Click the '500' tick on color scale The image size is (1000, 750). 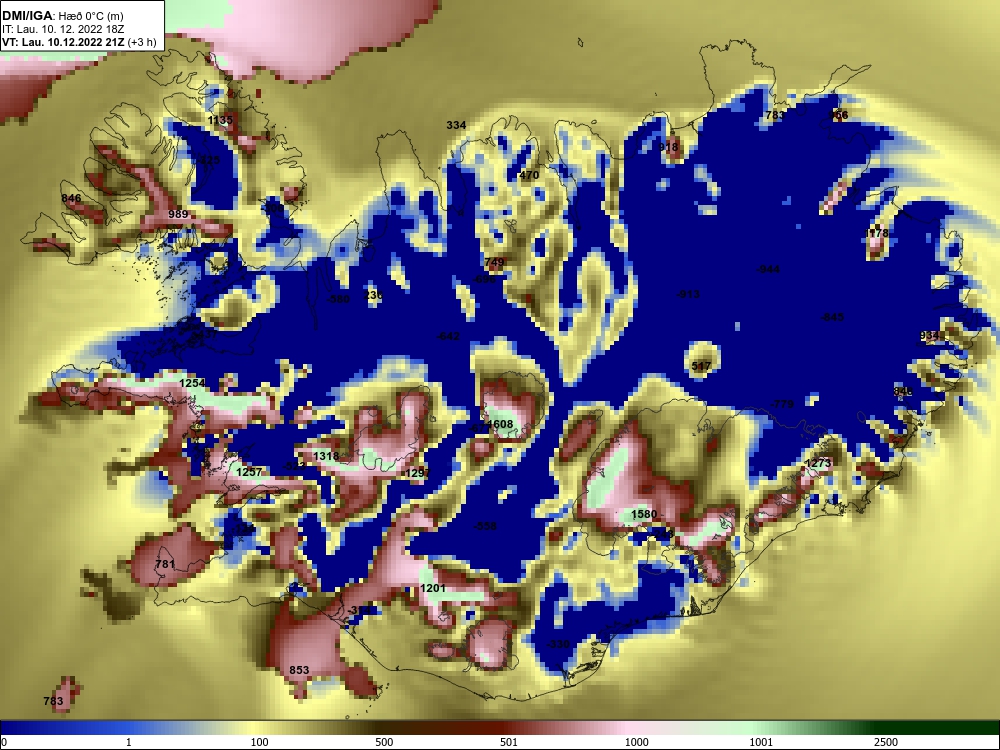coord(384,742)
